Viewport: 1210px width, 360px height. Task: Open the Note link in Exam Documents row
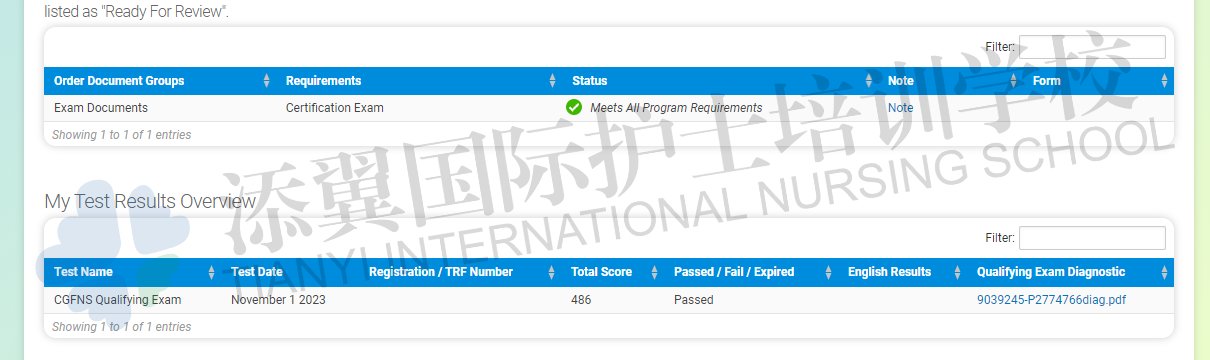900,108
